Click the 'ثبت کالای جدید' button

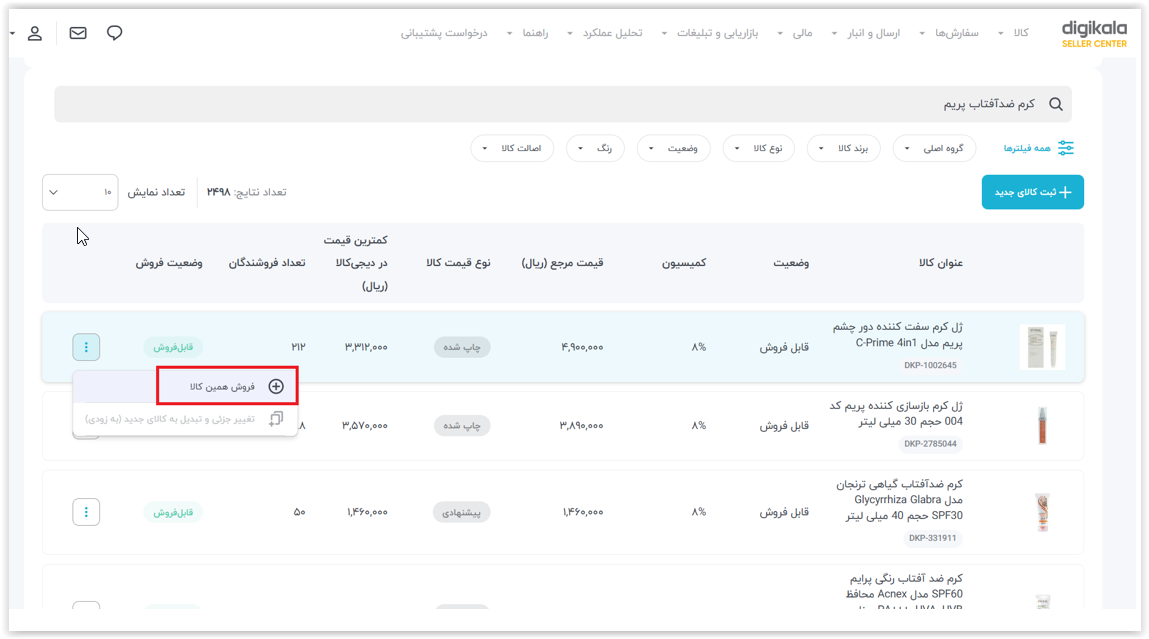click(1032, 192)
